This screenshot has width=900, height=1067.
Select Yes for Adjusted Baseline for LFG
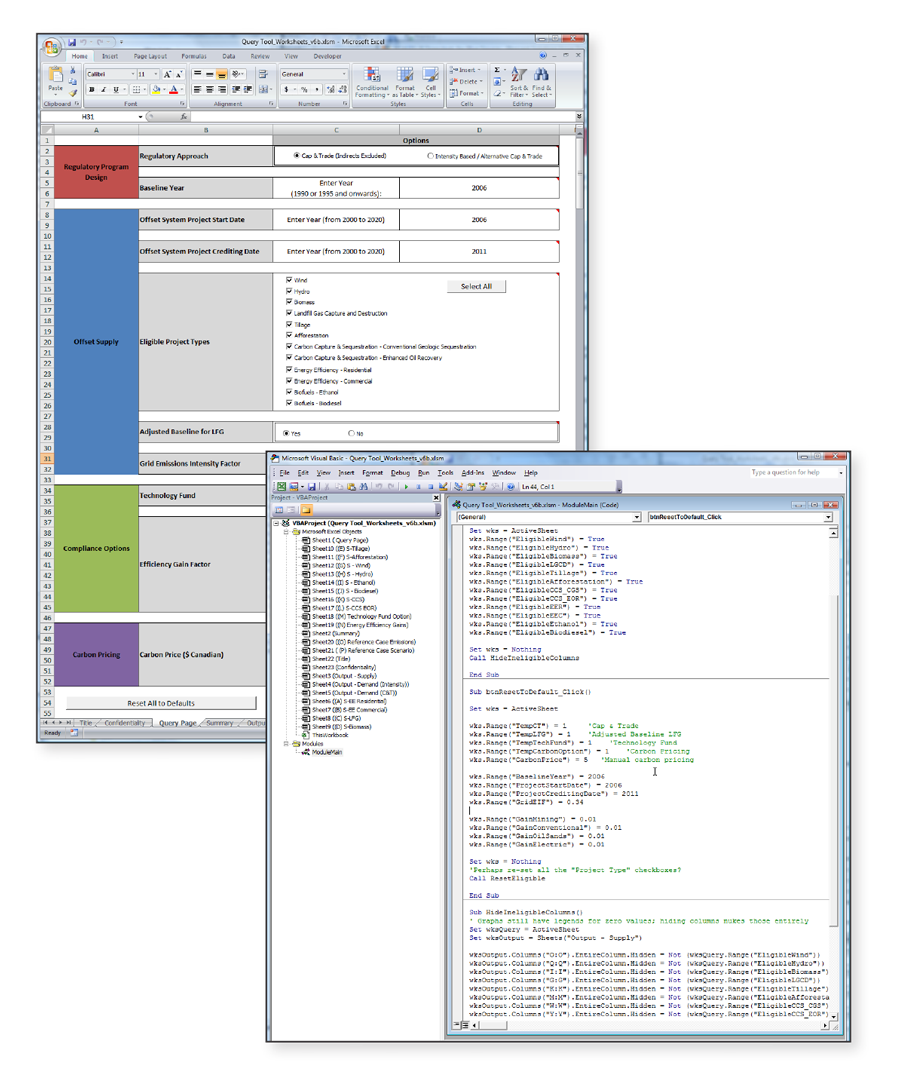286,433
